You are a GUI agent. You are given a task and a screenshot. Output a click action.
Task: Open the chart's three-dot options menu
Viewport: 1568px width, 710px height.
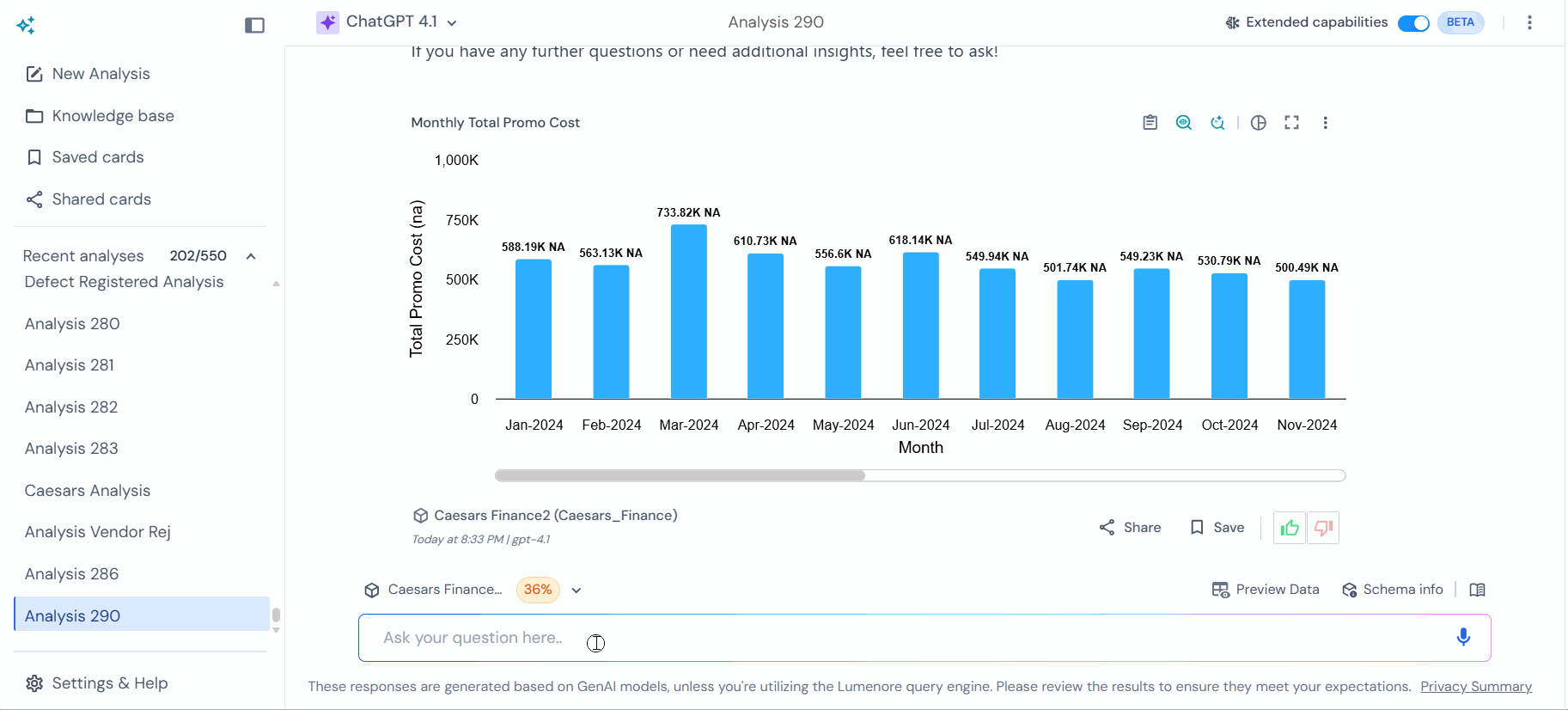point(1325,123)
